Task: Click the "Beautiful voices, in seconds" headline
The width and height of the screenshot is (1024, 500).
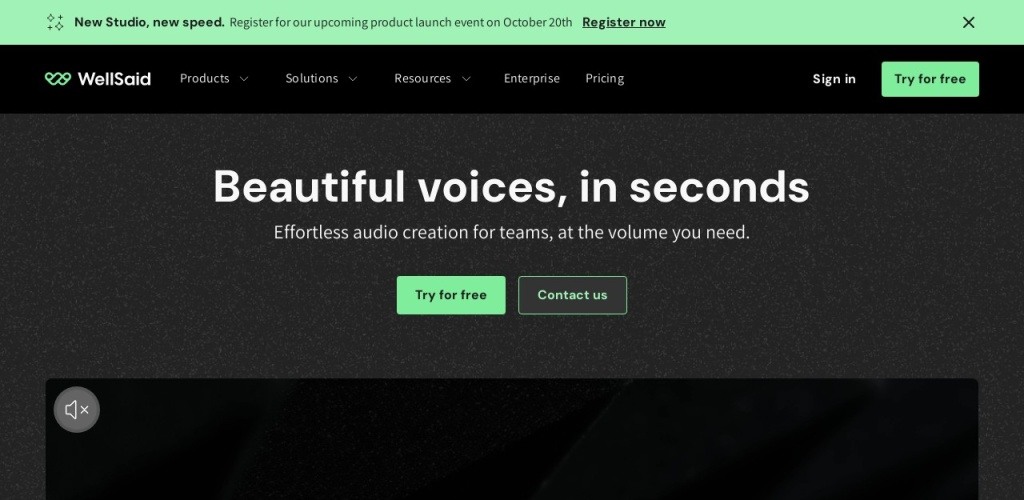Action: coord(511,186)
